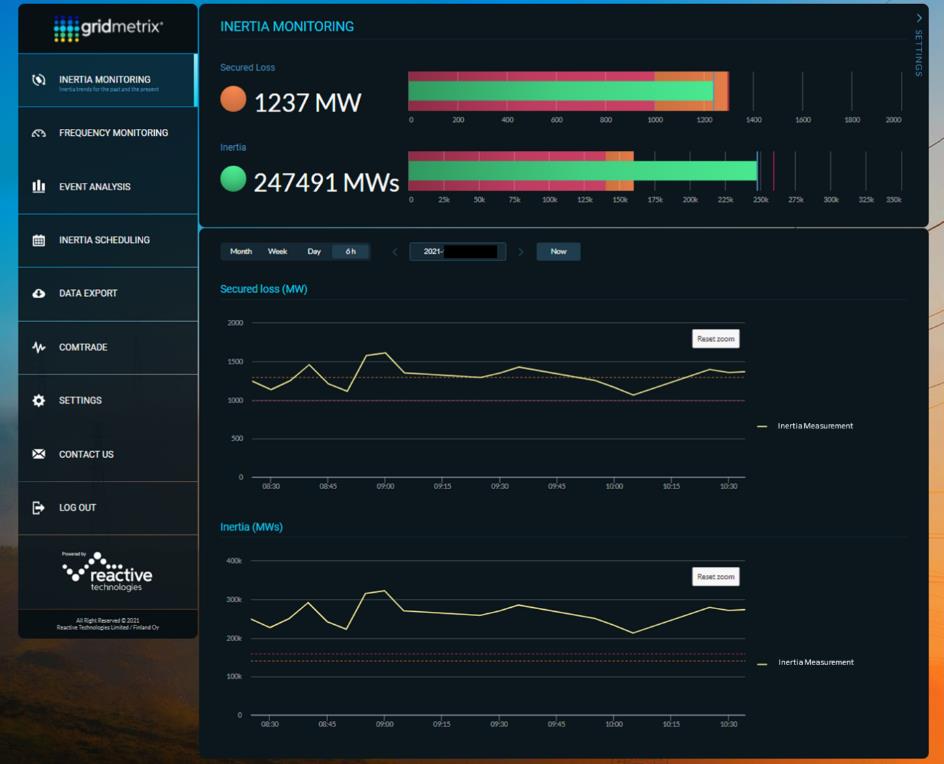Click the Inertia Scheduling calendar icon
This screenshot has width=944, height=764.
(x=39, y=240)
